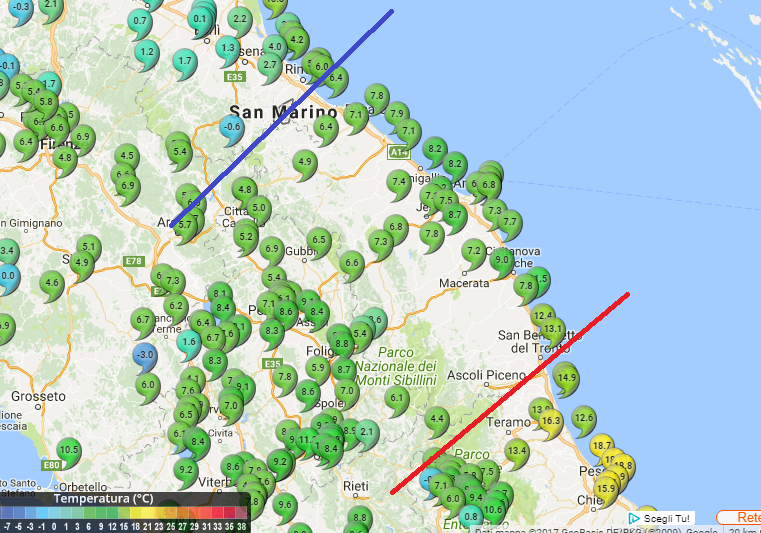The image size is (761, 533).
Task: Select the teal 1.6 station marker
Action: (x=189, y=342)
